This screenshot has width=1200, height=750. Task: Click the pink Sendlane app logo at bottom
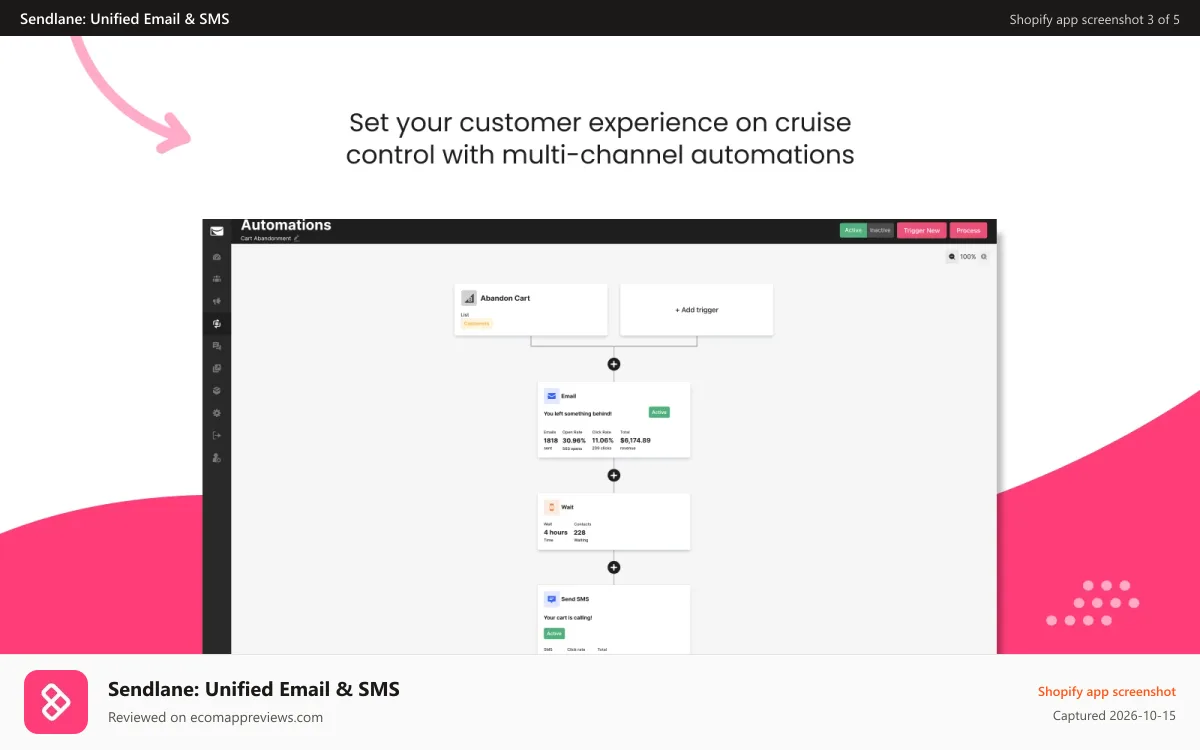[x=56, y=702]
